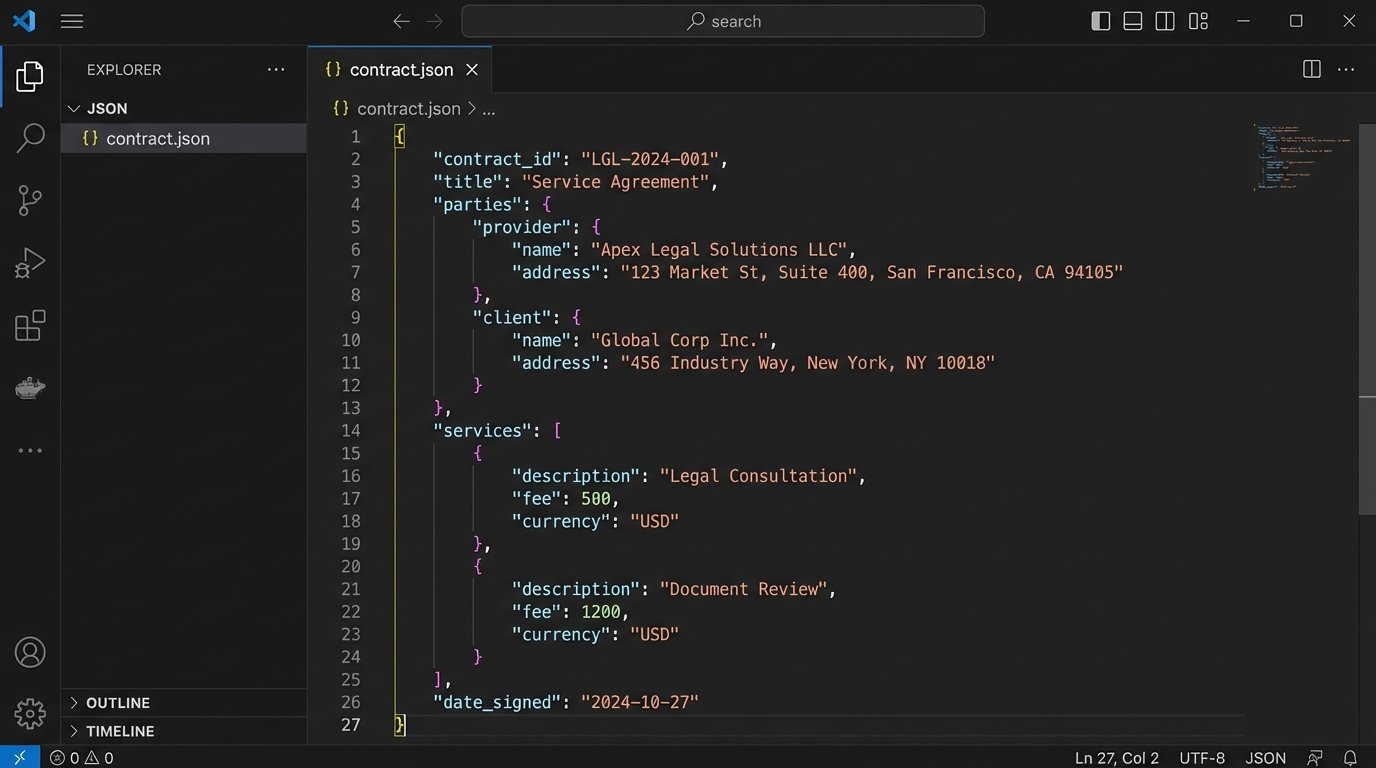Open the Source Control view

pyautogui.click(x=29, y=199)
